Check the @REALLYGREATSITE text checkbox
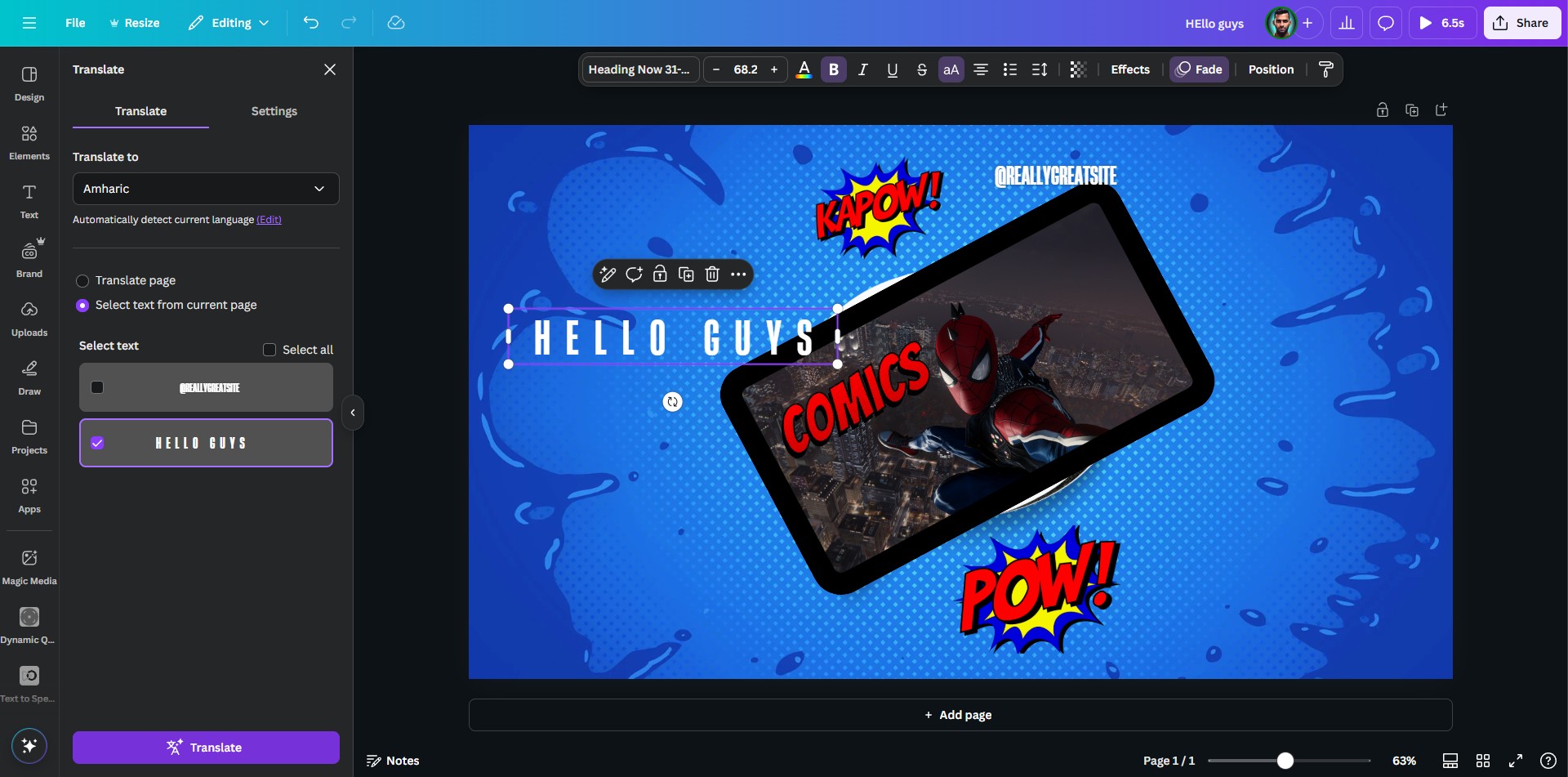This screenshot has width=1568, height=777. (97, 387)
